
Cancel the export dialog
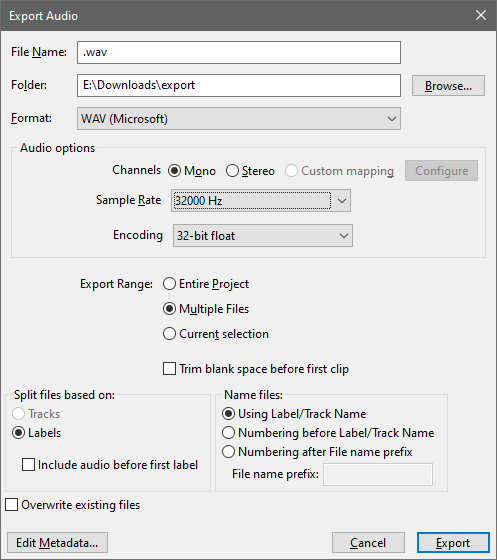[x=368, y=543]
